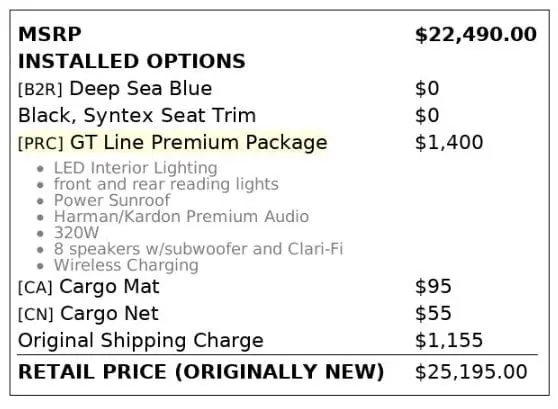The height and width of the screenshot is (409, 558).
Task: Click the Wireless Charging bullet item
Action: tap(126, 266)
